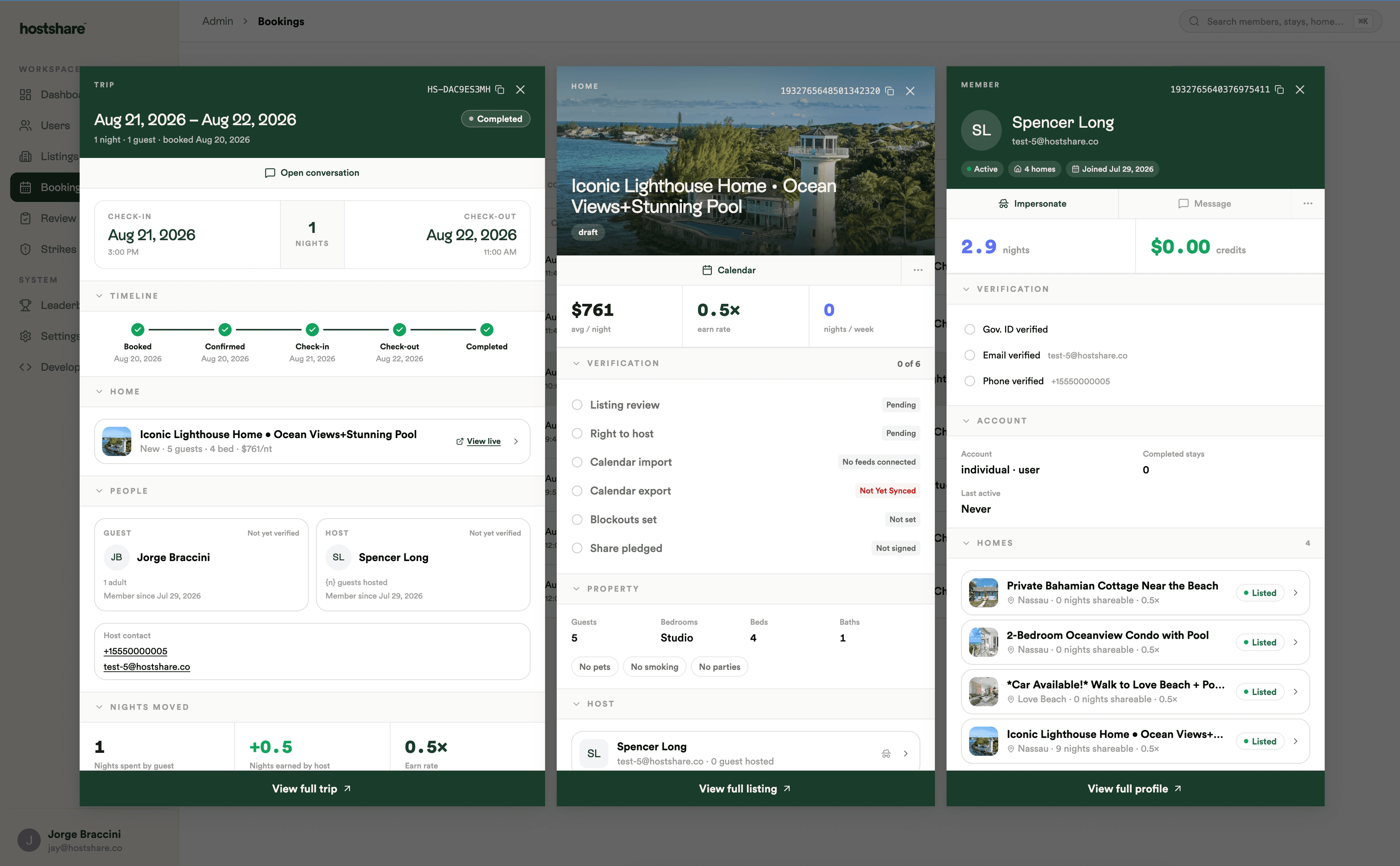Image resolution: width=1400 pixels, height=866 pixels.
Task: Click Impersonate in Member panel
Action: [x=1032, y=203]
